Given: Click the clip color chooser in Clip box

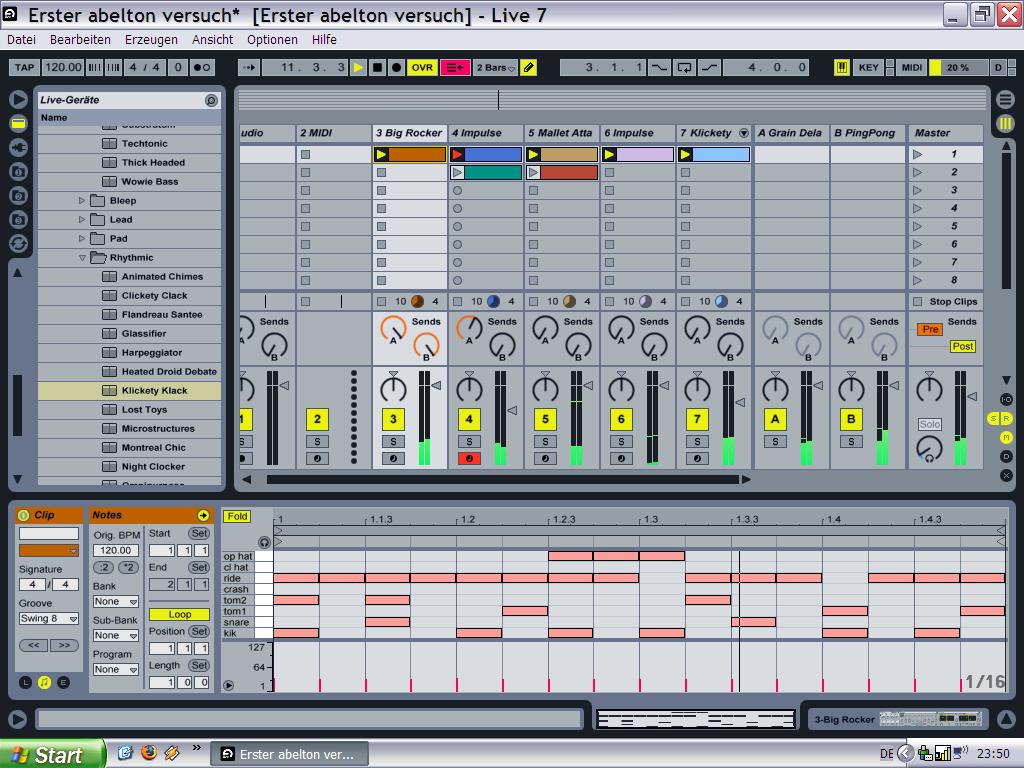Looking at the screenshot, I should coord(49,551).
